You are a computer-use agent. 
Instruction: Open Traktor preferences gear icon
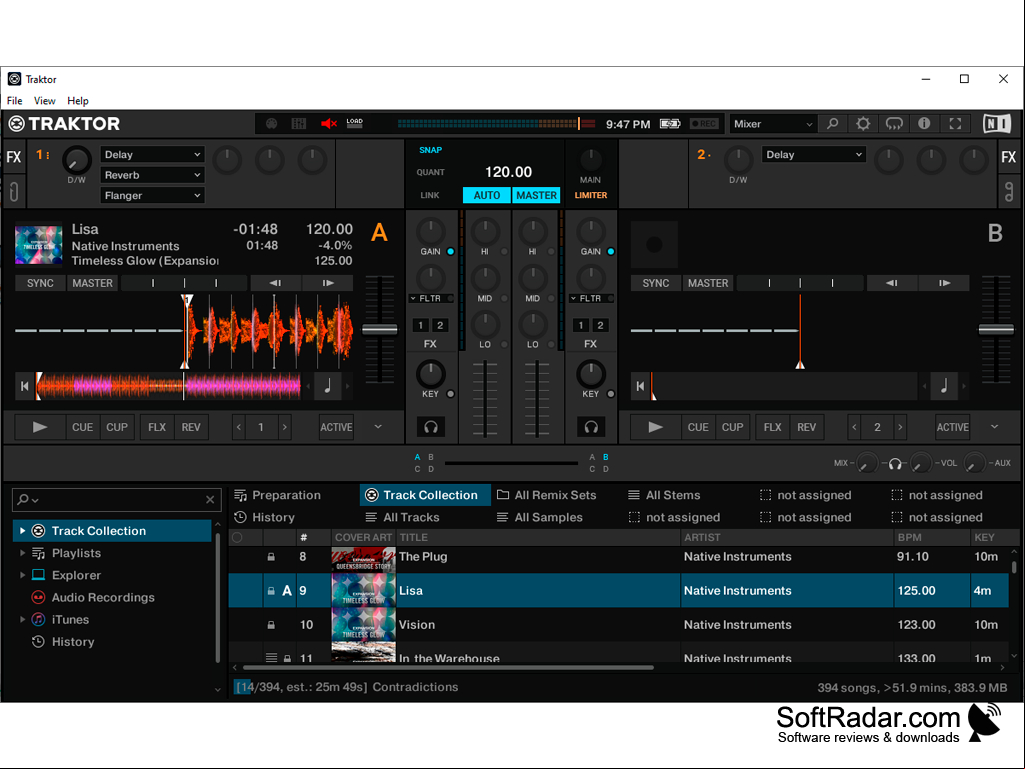pos(863,124)
